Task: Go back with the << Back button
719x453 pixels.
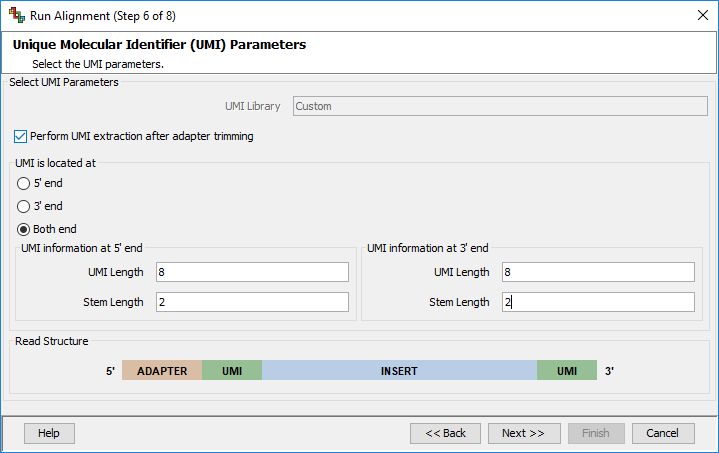Action: tap(445, 433)
